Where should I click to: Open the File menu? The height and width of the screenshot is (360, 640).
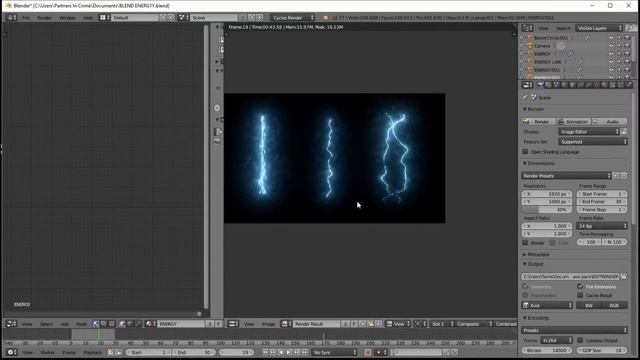[x=26, y=18]
